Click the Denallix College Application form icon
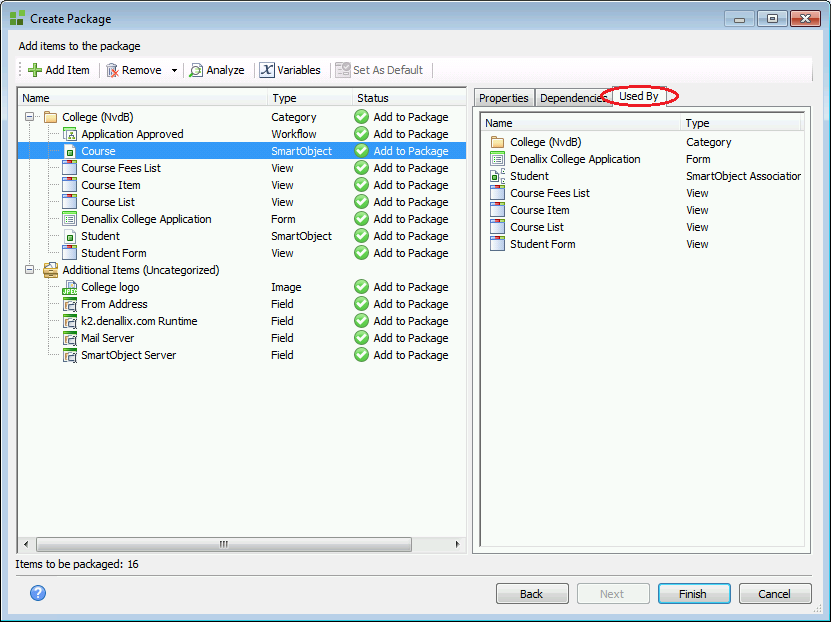This screenshot has width=831, height=622. [70, 219]
